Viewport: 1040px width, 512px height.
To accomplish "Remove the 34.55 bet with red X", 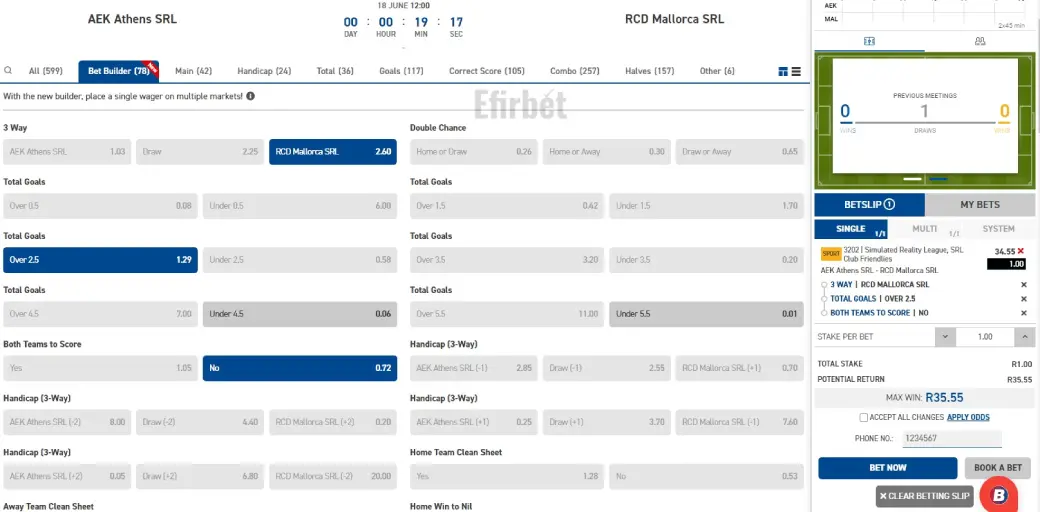I will point(1021,251).
